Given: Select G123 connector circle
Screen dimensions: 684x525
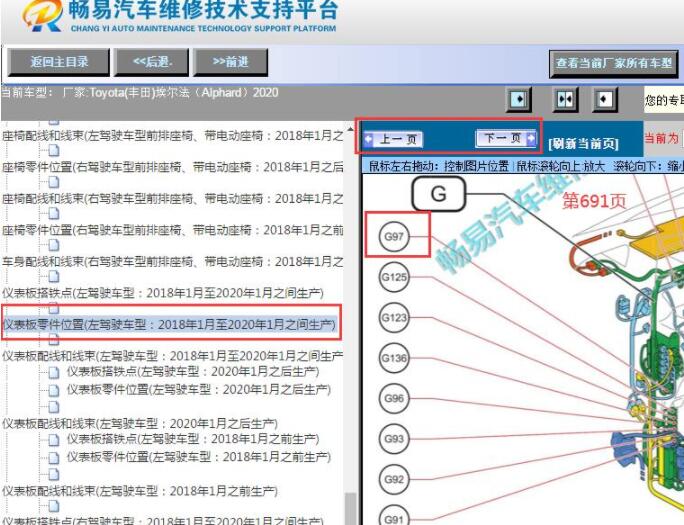Looking at the screenshot, I should tap(394, 317).
